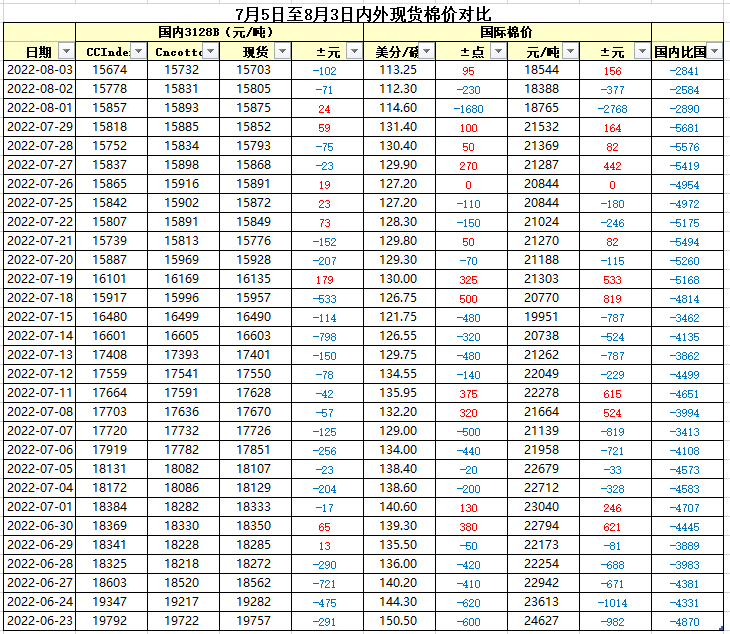Select date cell 2022-07-07
The height and width of the screenshot is (634, 730).
pos(40,431)
